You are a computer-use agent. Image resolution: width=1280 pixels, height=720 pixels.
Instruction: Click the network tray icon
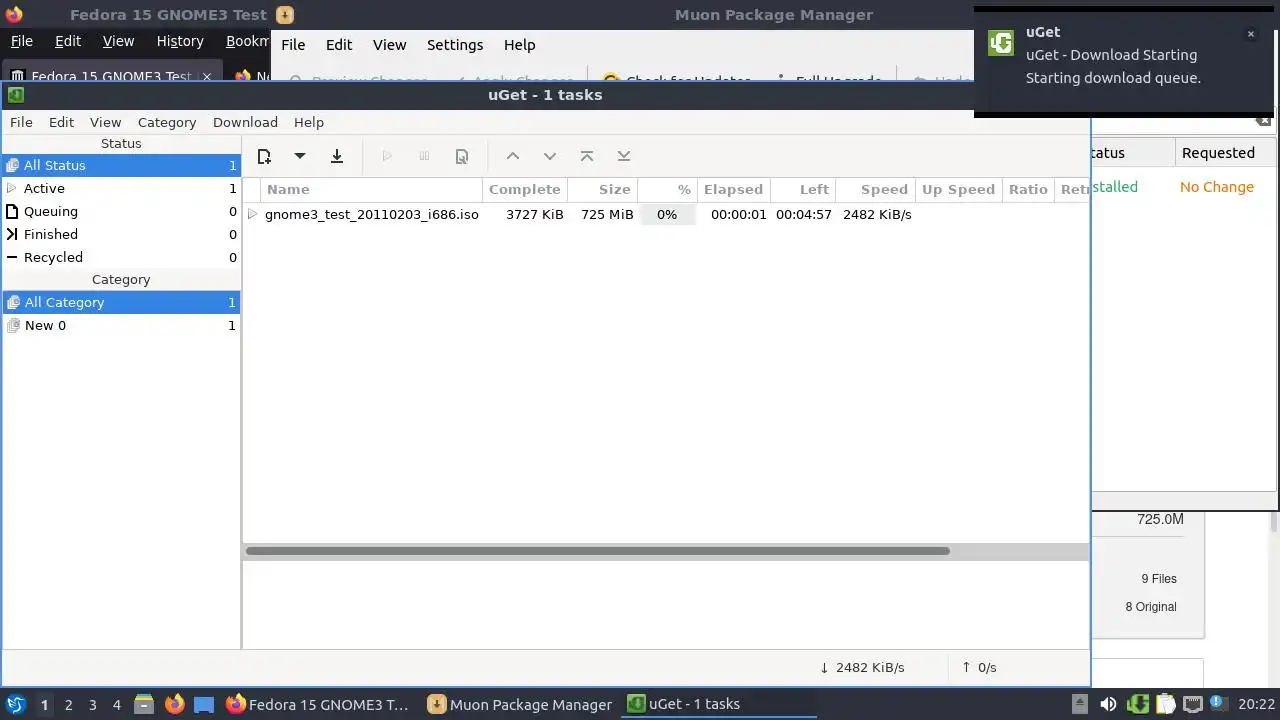click(x=1192, y=704)
